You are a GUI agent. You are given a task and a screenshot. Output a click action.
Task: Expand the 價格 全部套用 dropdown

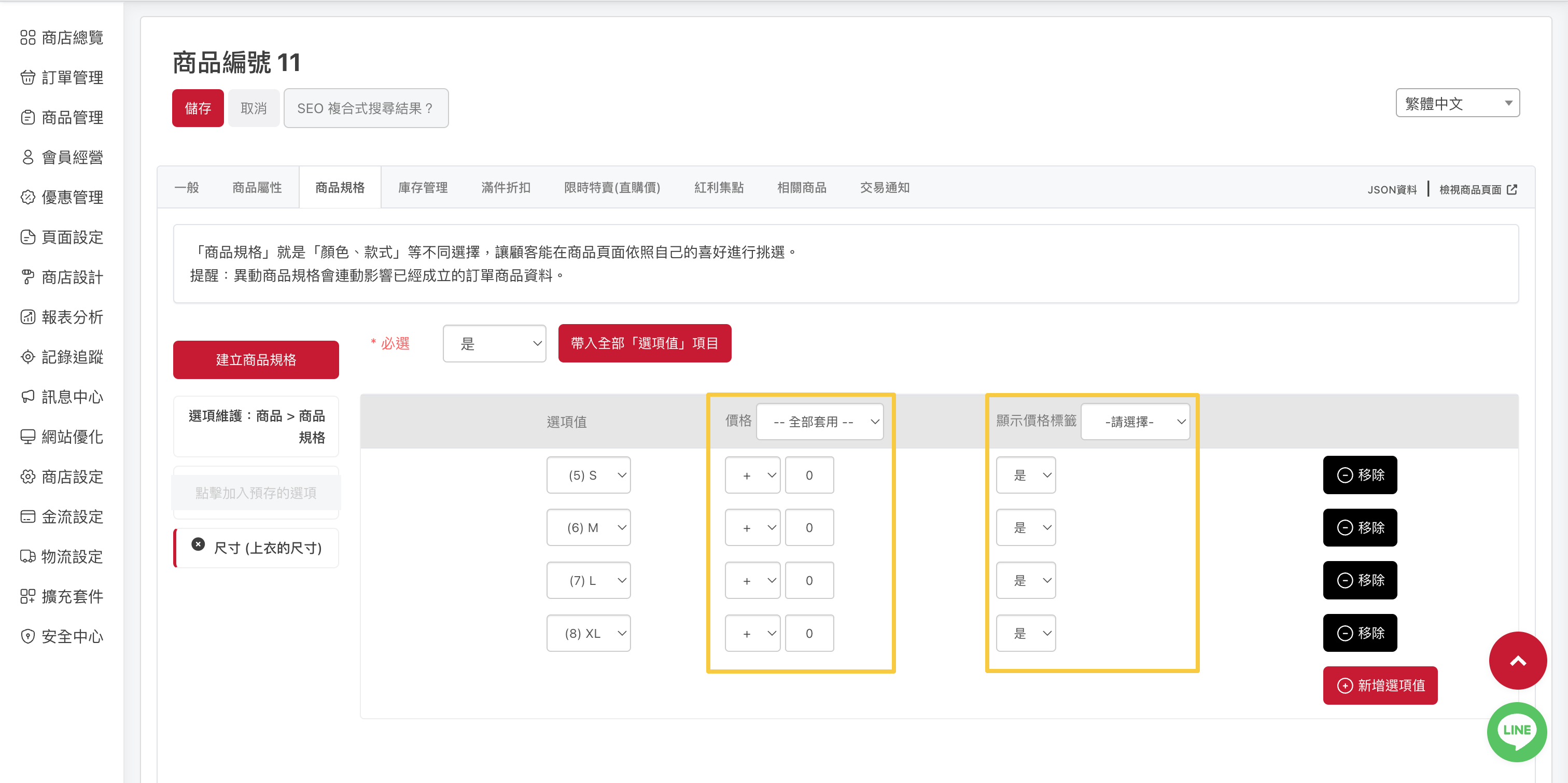pos(819,422)
